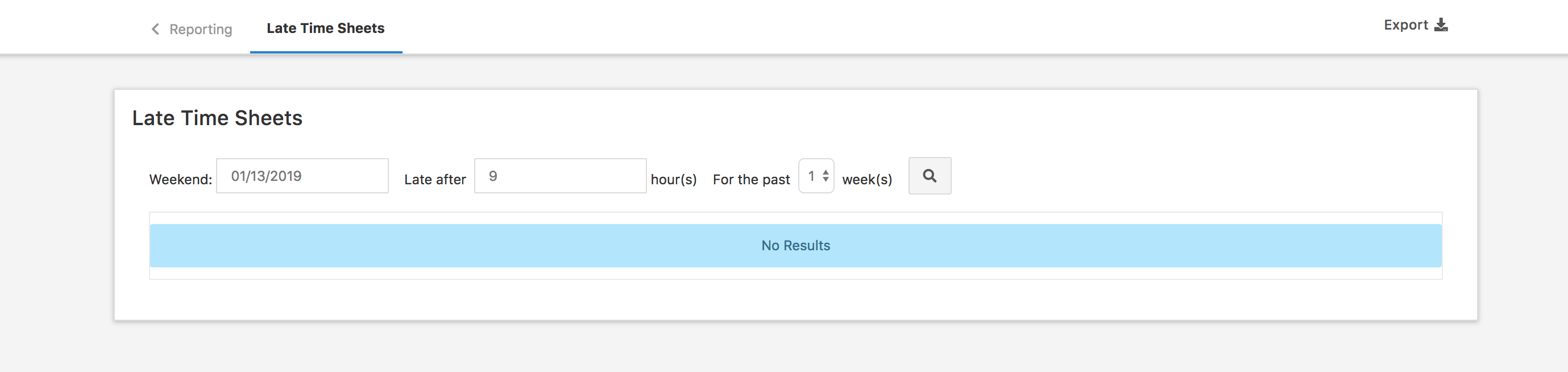Click the Reporting breadcrumb link
The width and height of the screenshot is (1568, 372).
point(201,28)
